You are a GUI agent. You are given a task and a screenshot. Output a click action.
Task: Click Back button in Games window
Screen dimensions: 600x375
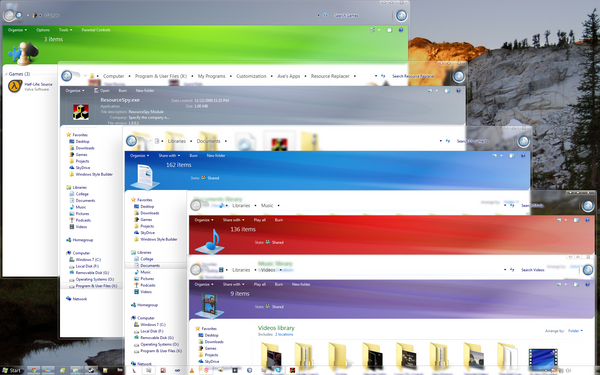click(x=8, y=15)
